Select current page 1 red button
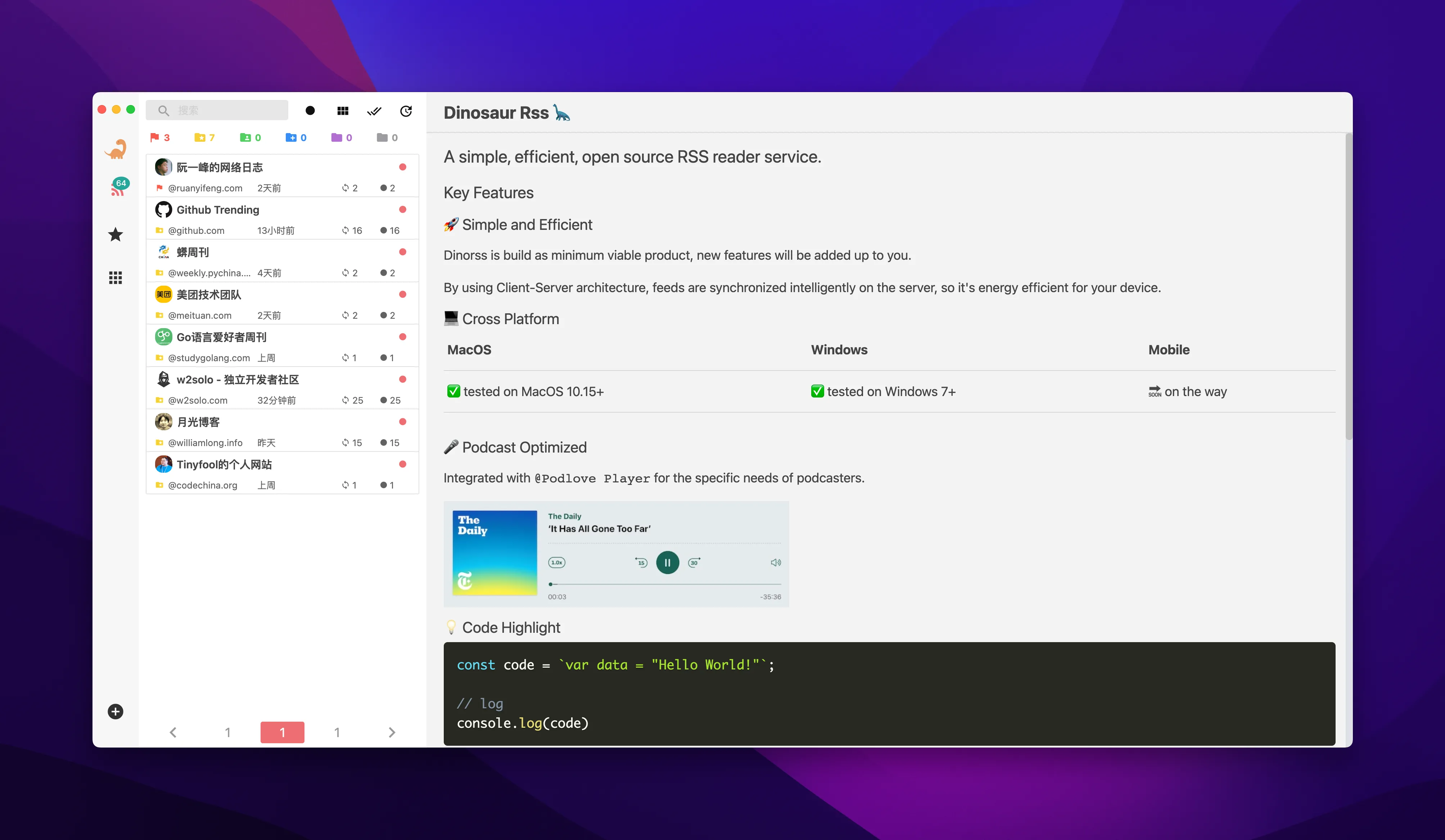The width and height of the screenshot is (1445, 840). (282, 732)
